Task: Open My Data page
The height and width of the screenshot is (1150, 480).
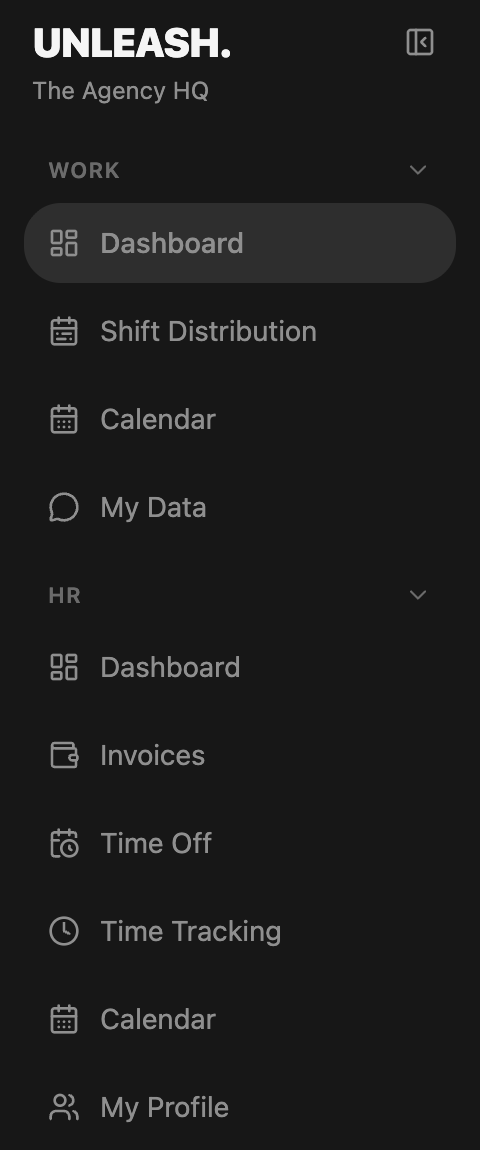Action: coord(240,507)
